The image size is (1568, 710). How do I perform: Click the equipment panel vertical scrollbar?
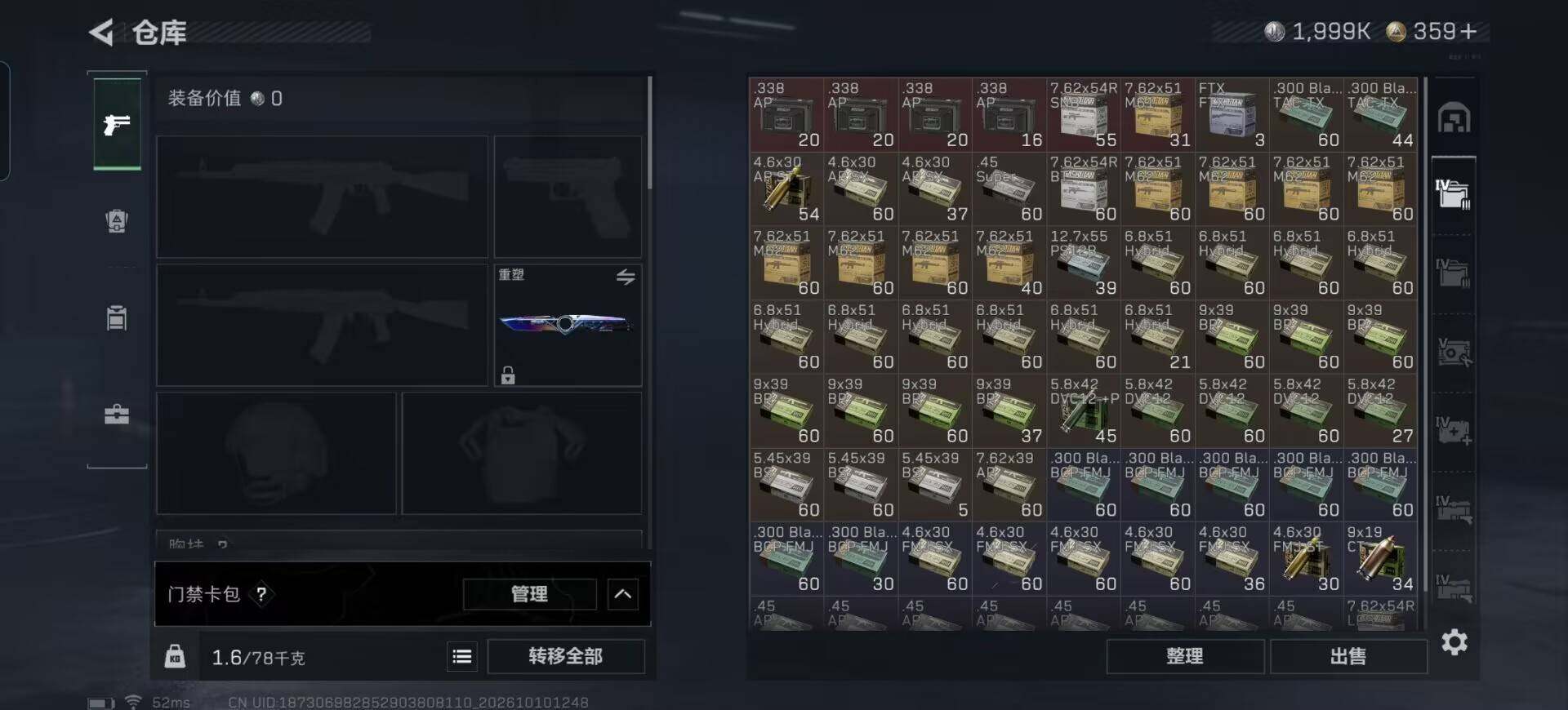tap(649, 135)
